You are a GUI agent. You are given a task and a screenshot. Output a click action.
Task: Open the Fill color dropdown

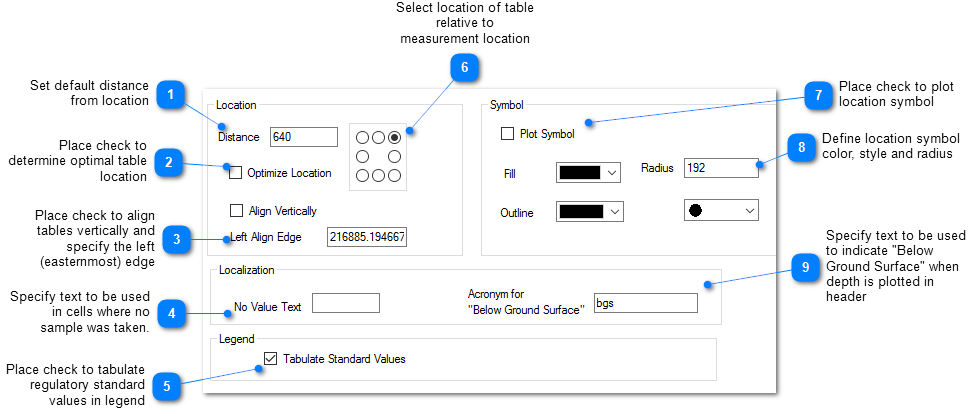[588, 172]
